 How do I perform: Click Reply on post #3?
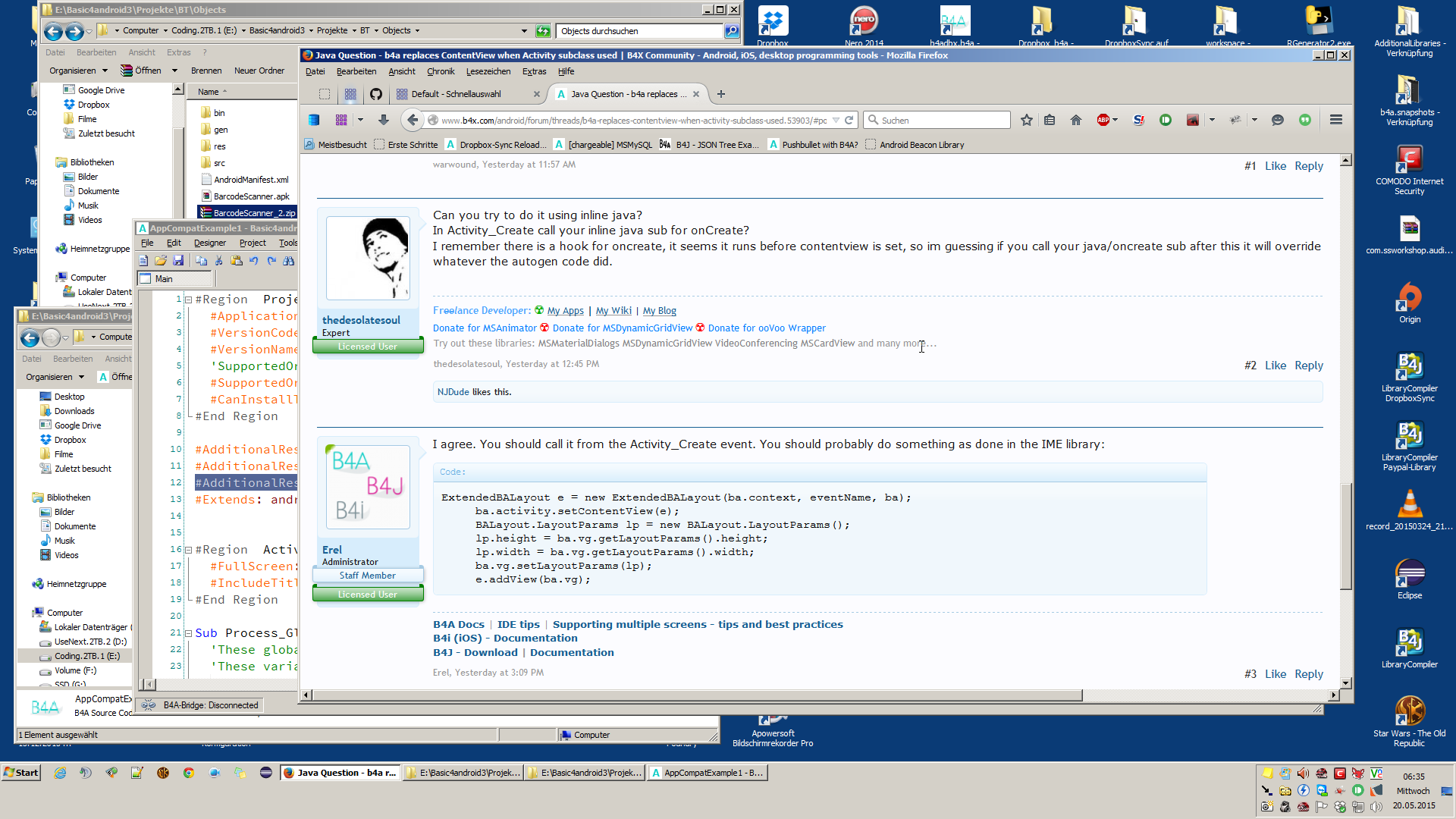pos(1308,674)
